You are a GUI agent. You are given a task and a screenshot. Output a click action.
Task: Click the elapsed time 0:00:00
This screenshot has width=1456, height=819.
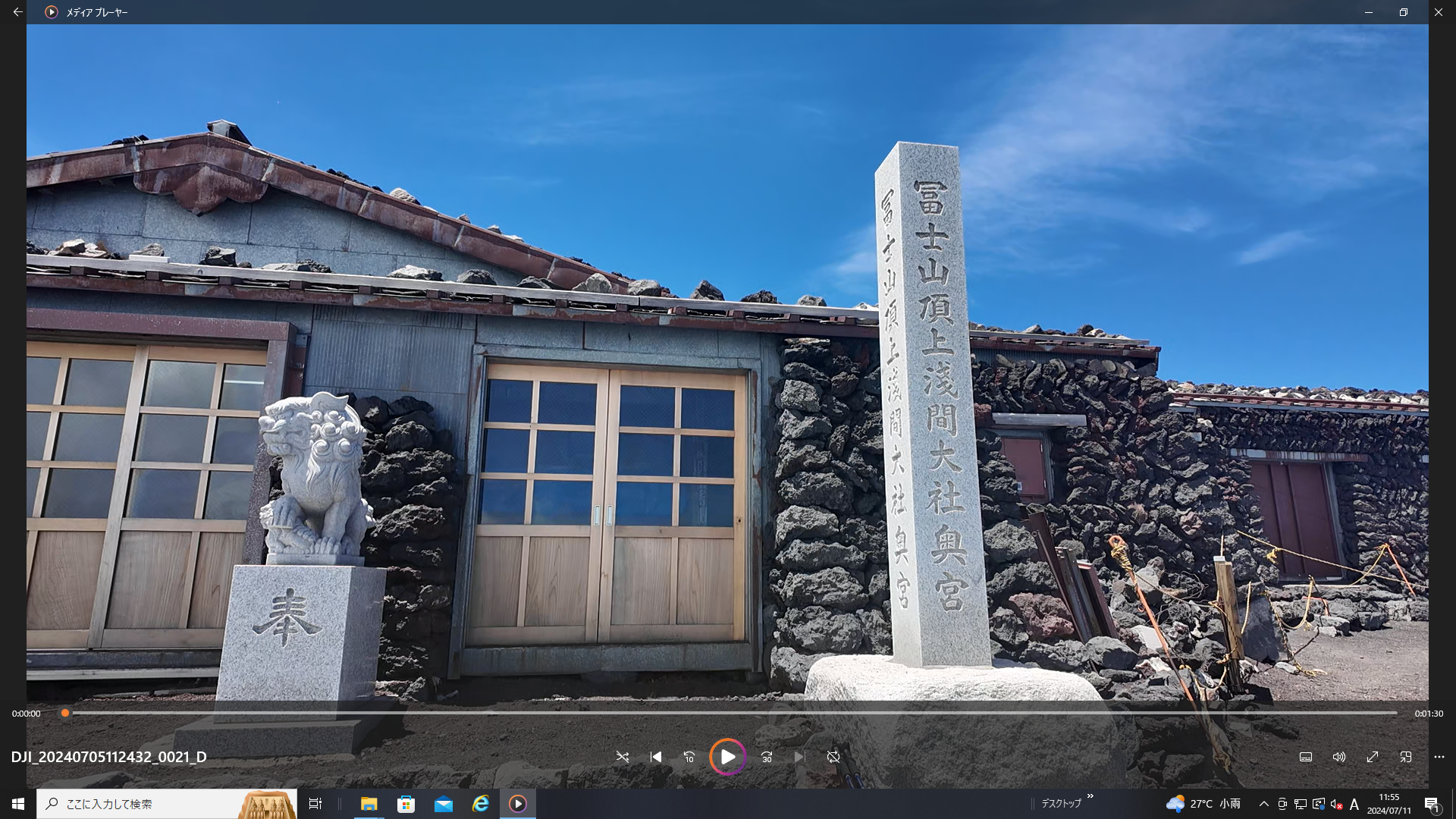pos(27,714)
